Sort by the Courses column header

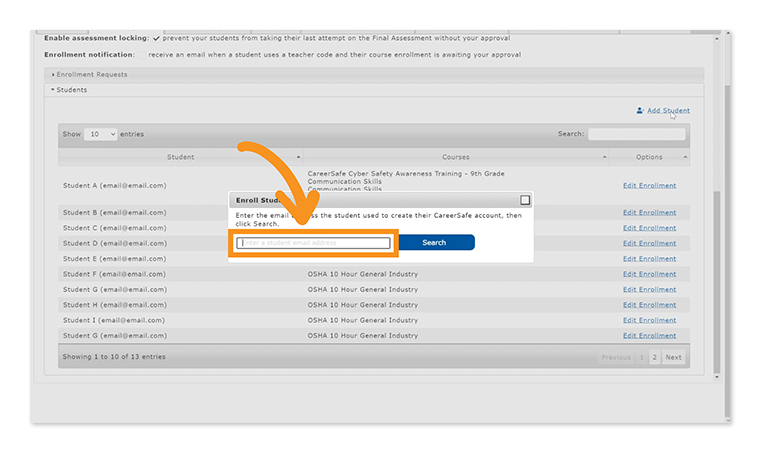tap(456, 157)
